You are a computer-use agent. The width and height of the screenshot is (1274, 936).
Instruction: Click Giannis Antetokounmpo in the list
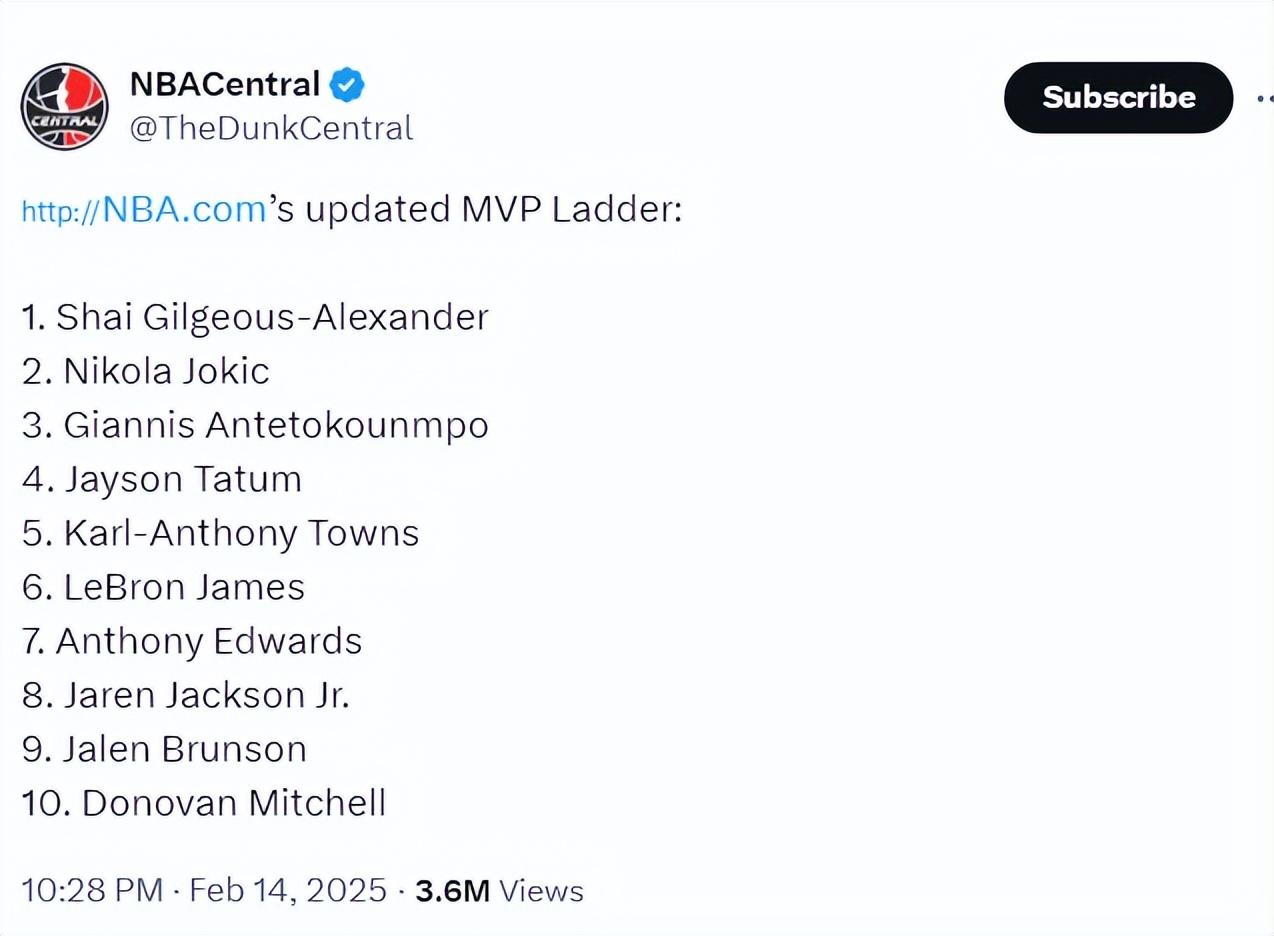[x=255, y=425]
